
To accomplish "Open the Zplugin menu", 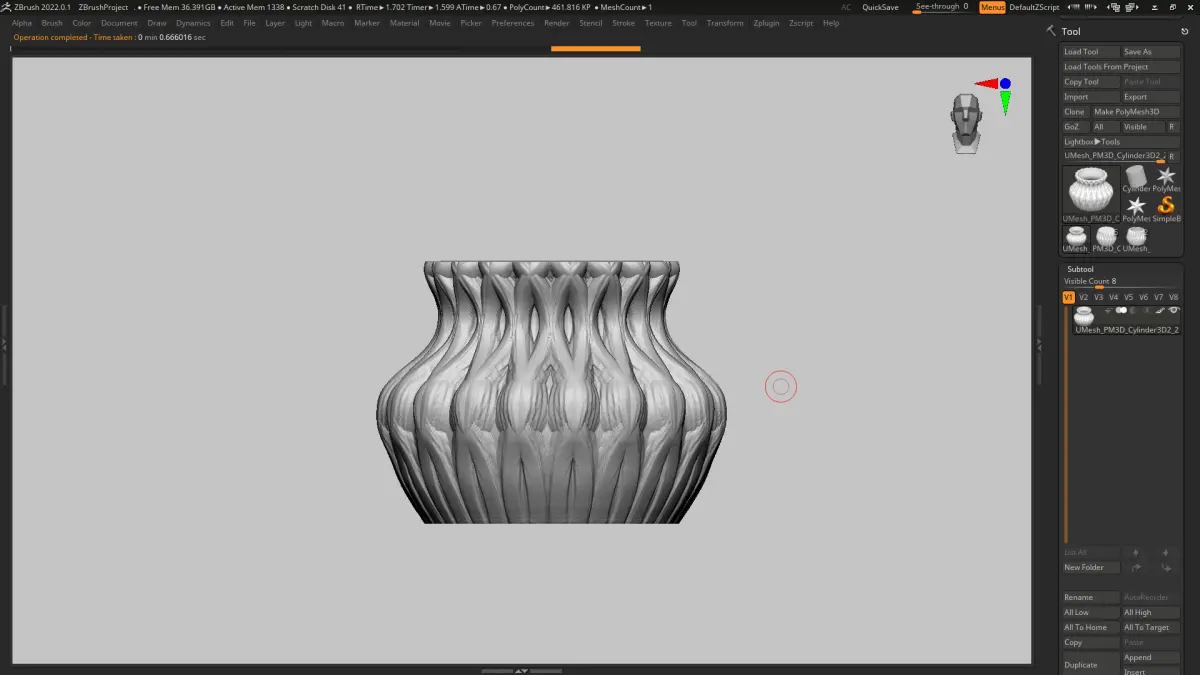I will click(x=767, y=23).
